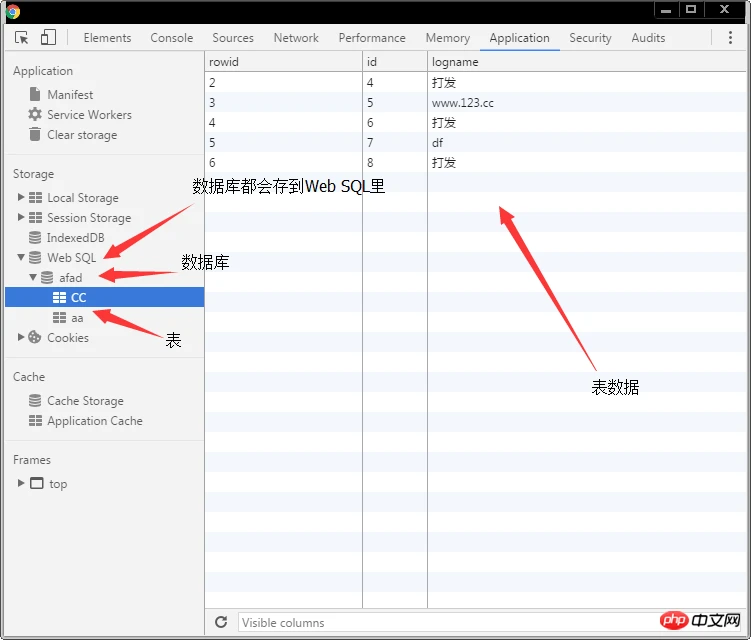This screenshot has height=640, width=751.
Task: Click the IndexedDB database icon
Action: tap(35, 238)
